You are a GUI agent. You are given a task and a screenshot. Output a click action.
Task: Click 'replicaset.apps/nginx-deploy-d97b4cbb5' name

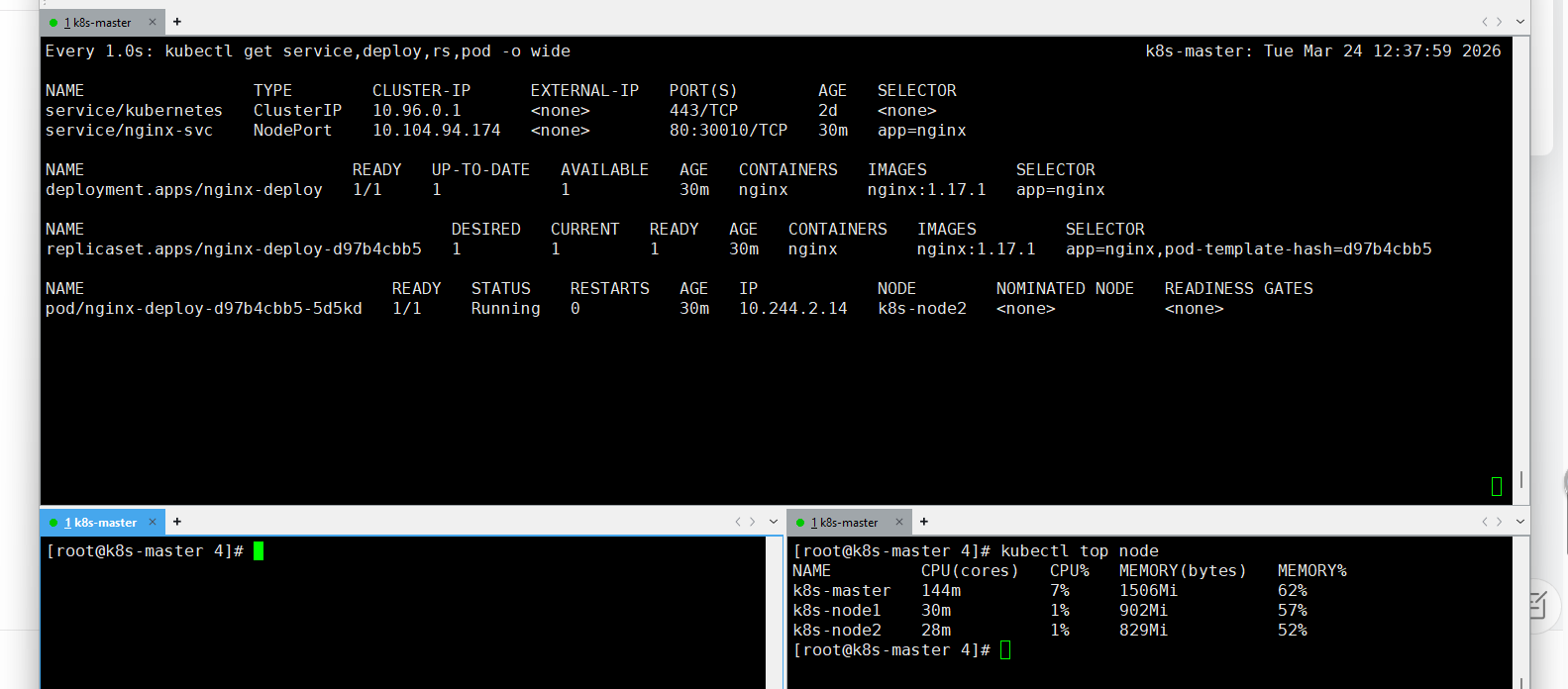click(234, 249)
